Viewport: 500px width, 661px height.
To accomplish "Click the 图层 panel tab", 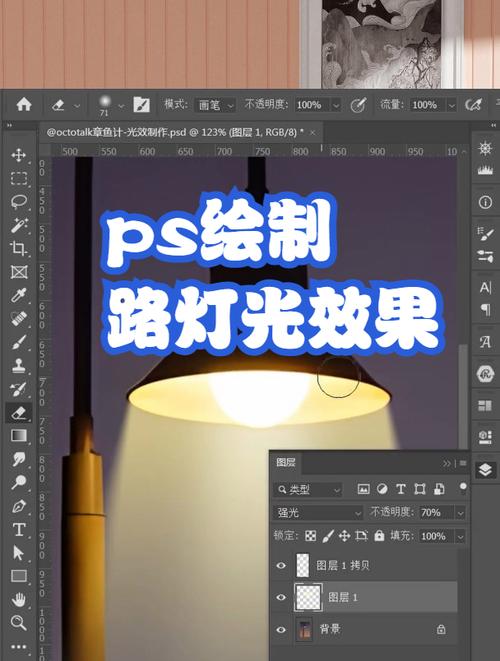I will click(x=286, y=462).
